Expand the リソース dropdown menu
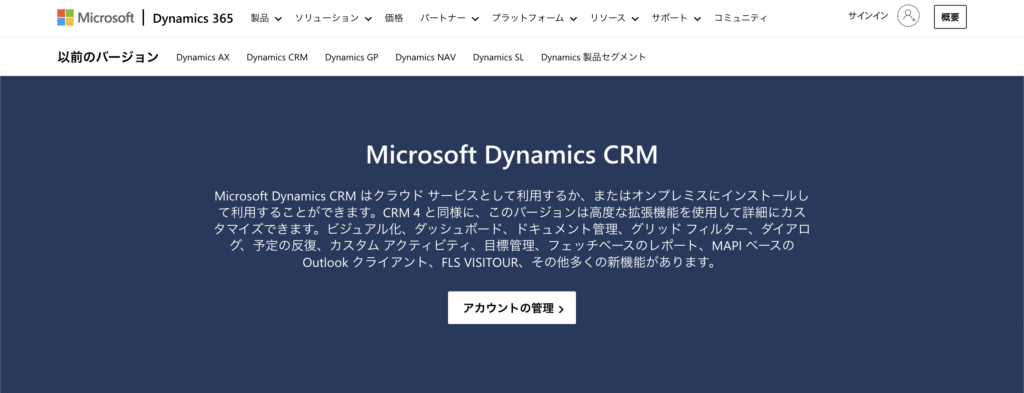This screenshot has width=1024, height=393. (x=614, y=18)
